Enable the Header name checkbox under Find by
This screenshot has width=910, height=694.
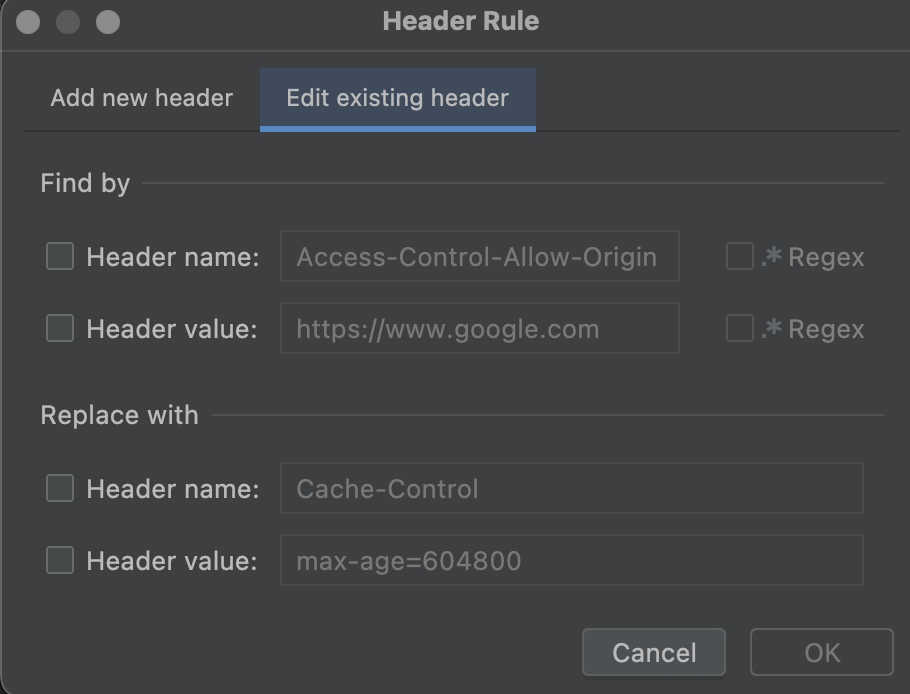tap(59, 256)
